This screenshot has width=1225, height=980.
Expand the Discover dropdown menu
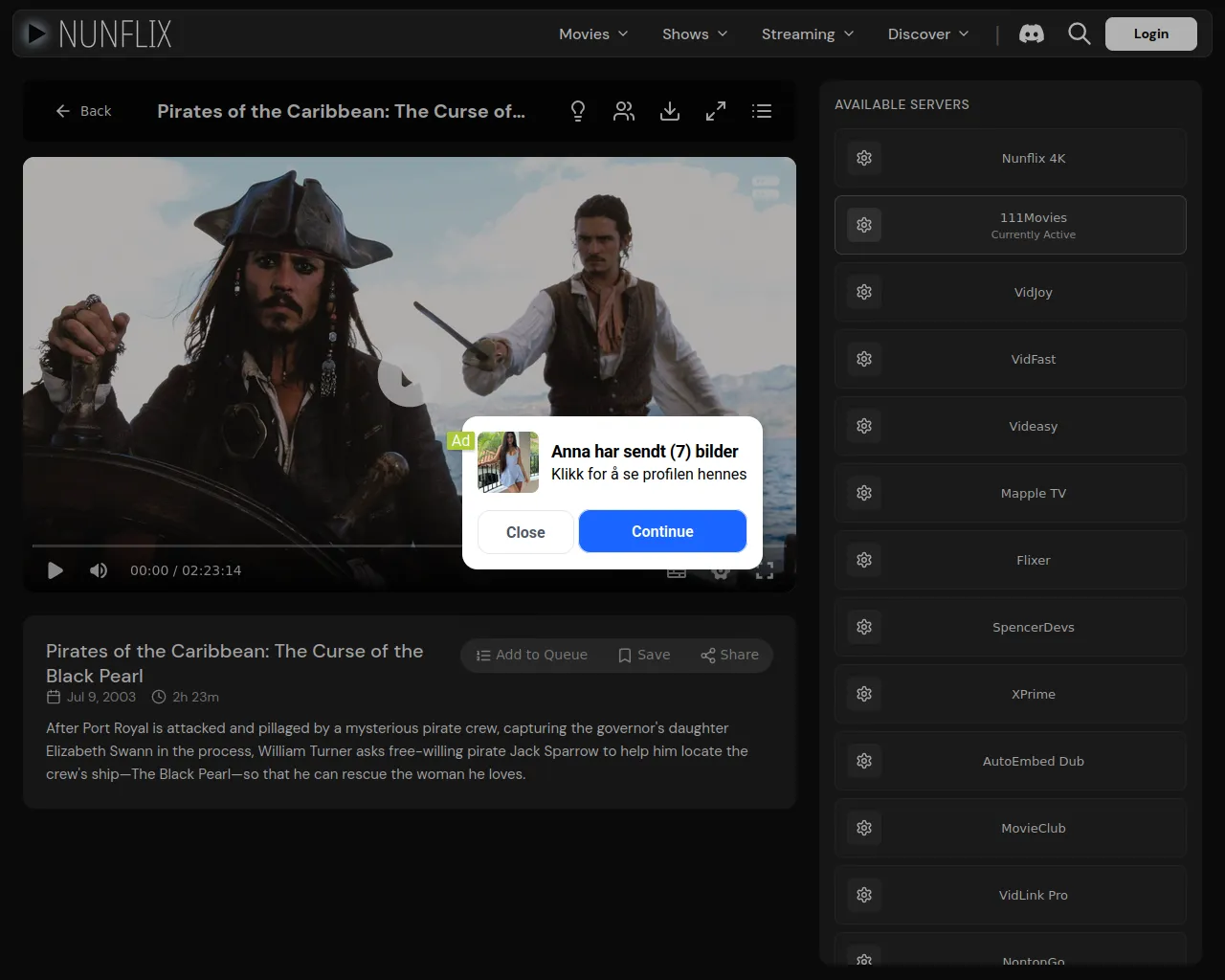(x=928, y=34)
